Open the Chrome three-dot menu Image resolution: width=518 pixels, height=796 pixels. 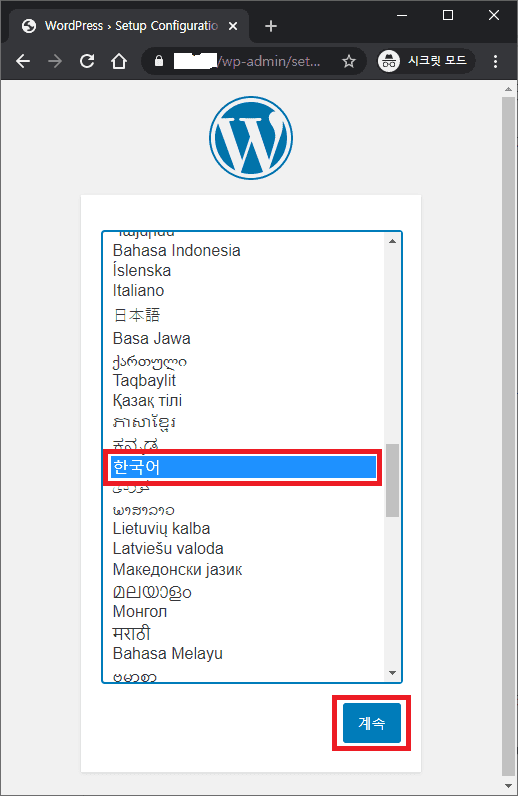click(x=495, y=61)
